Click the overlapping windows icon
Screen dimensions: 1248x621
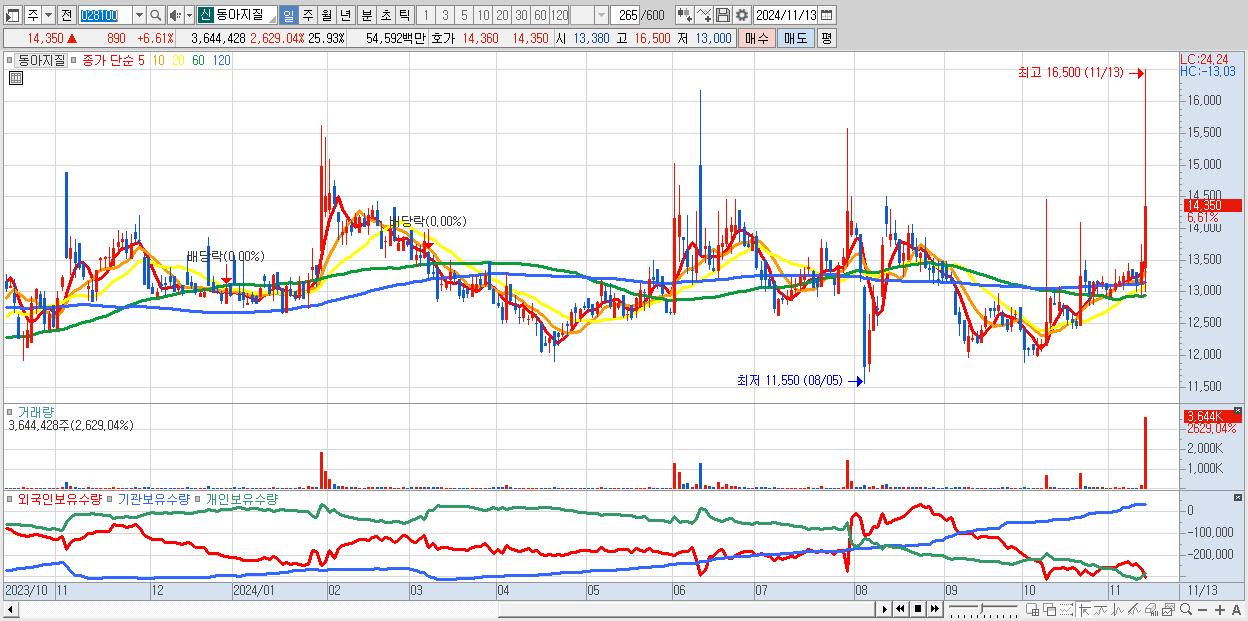[x=1050, y=609]
